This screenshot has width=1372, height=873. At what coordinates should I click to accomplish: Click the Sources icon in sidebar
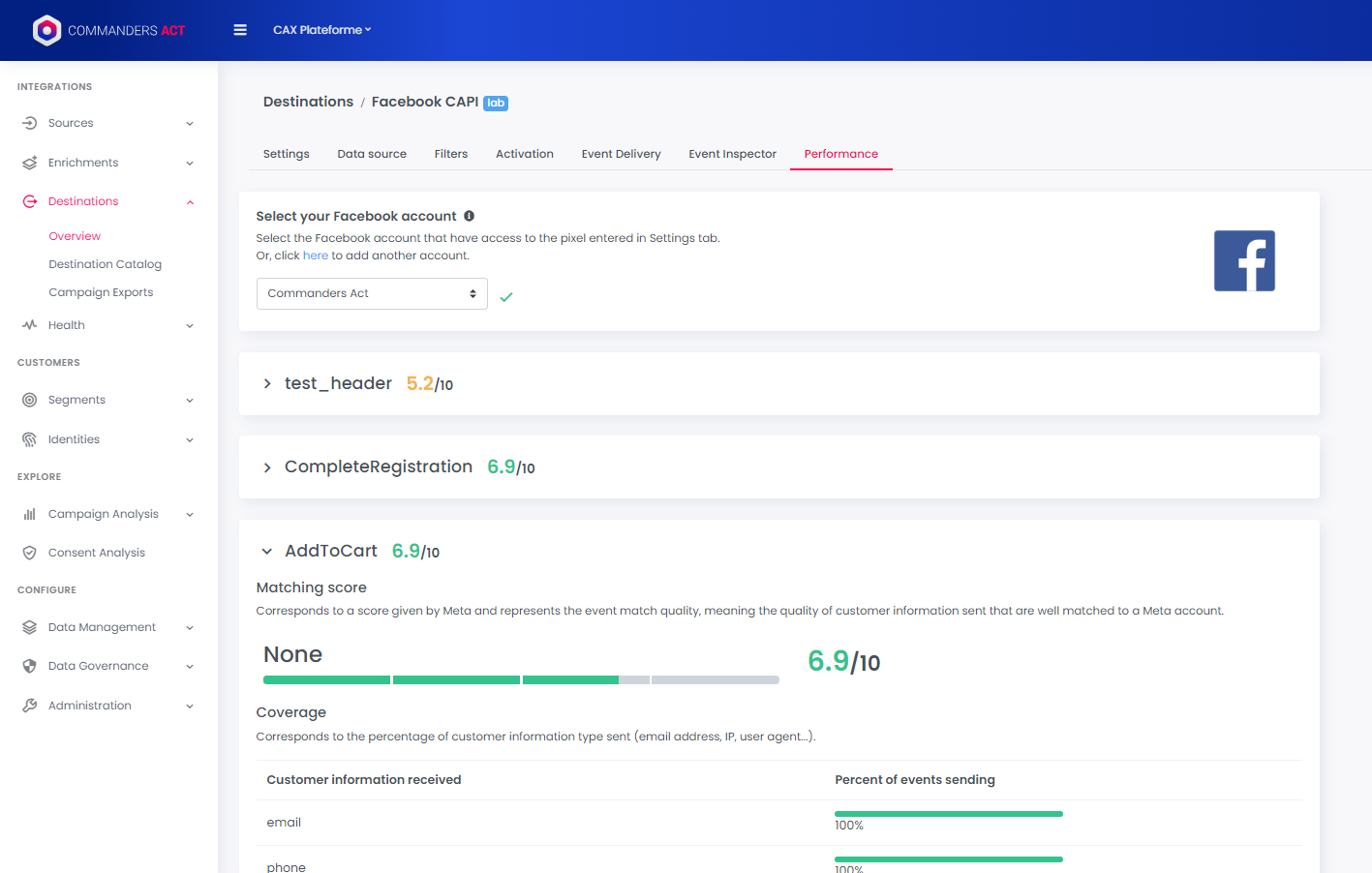tap(29, 123)
